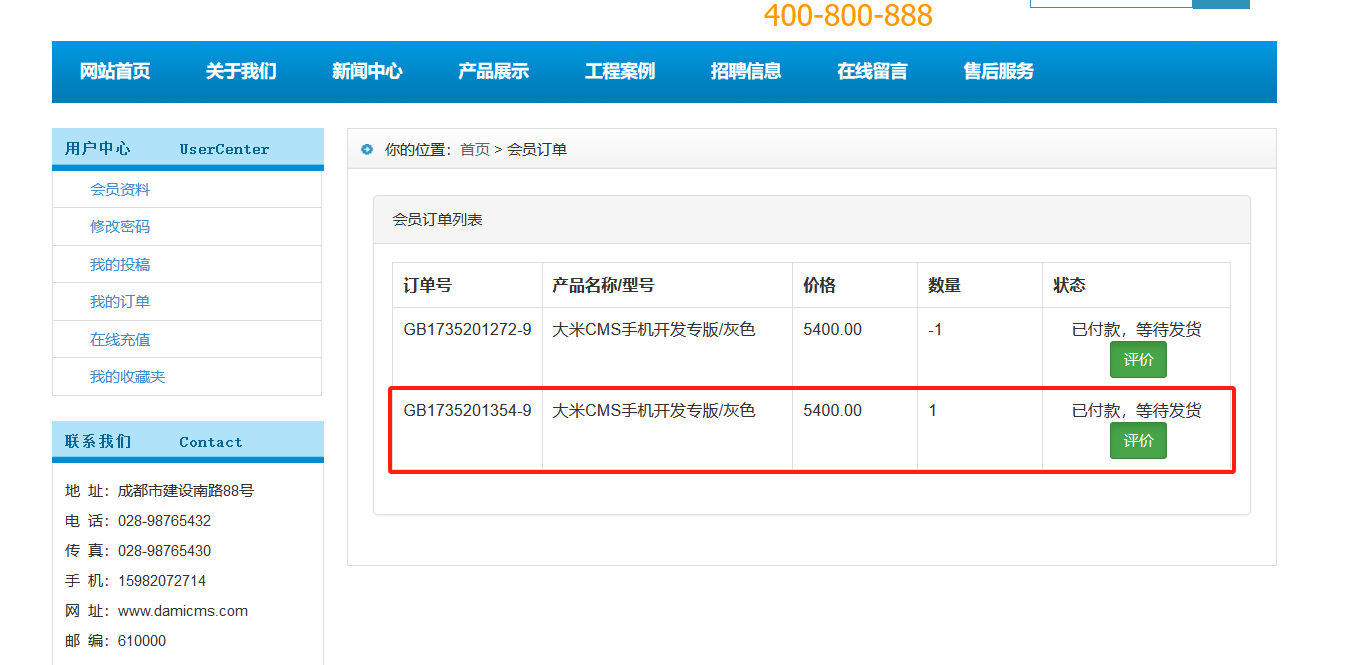
Task: Click 评价 button for order GB1735201272-9
Action: [x=1138, y=360]
